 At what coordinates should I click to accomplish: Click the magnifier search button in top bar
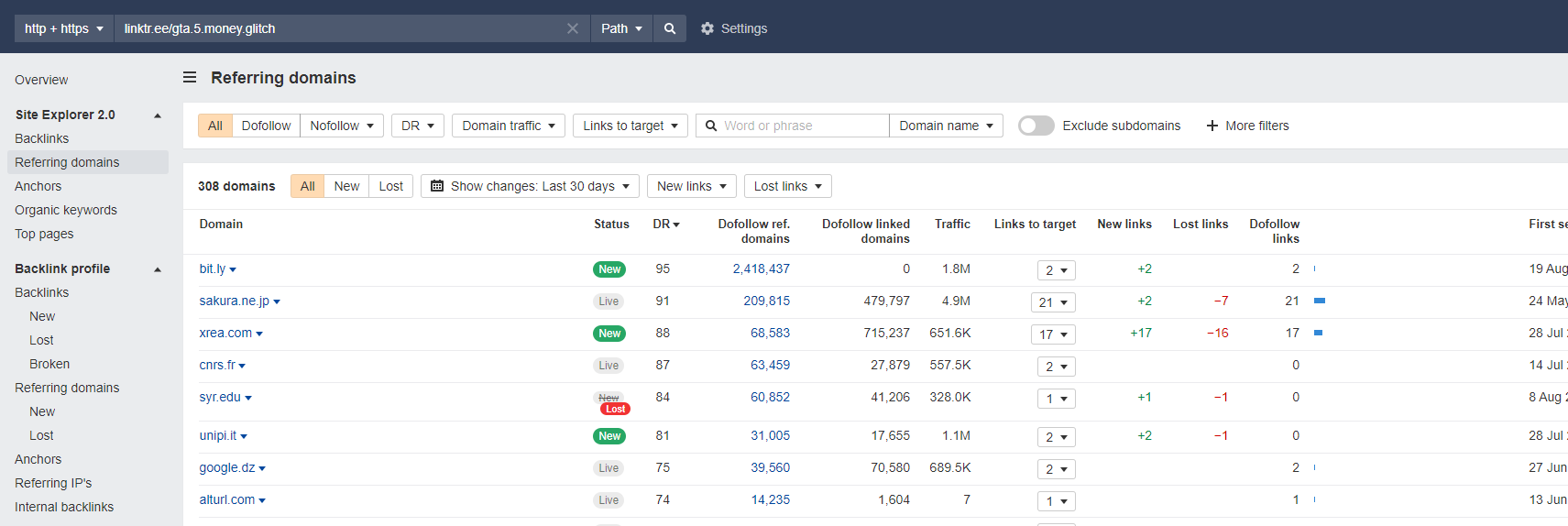click(x=670, y=28)
